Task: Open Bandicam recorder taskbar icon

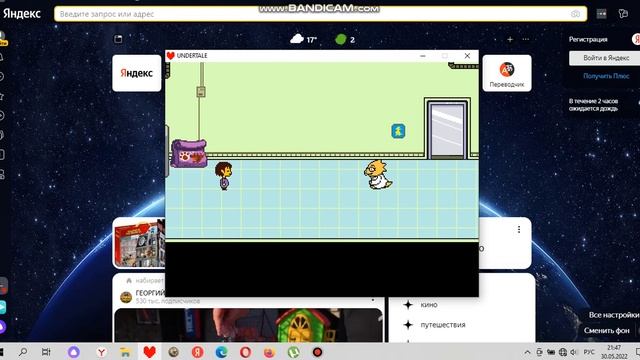Action: pos(317,352)
